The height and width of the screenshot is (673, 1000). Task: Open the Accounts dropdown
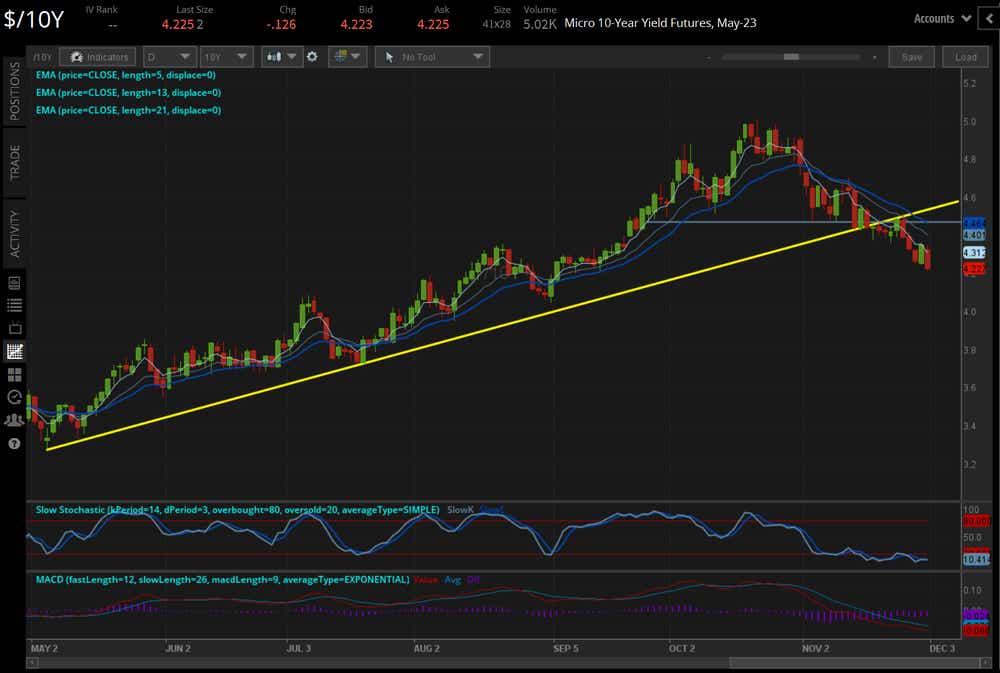click(940, 18)
